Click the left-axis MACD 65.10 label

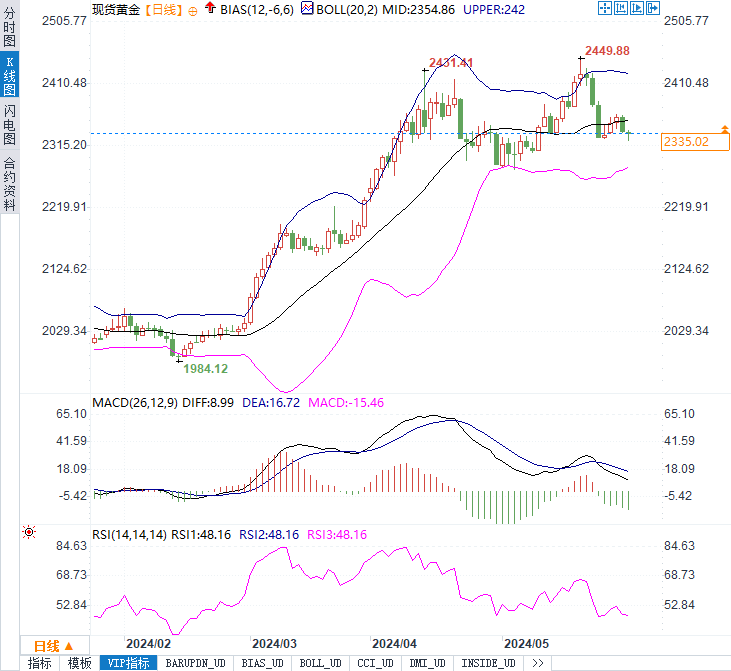[71, 414]
